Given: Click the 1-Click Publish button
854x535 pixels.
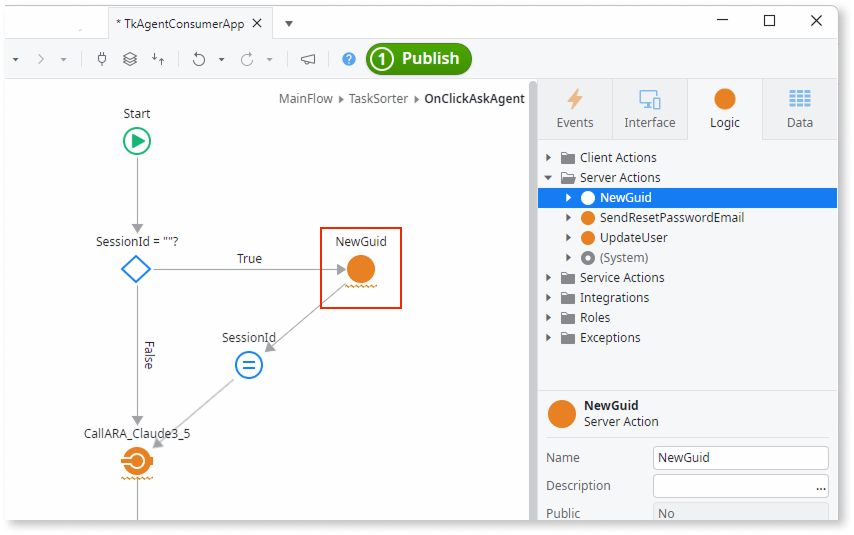Looking at the screenshot, I should pyautogui.click(x=419, y=59).
